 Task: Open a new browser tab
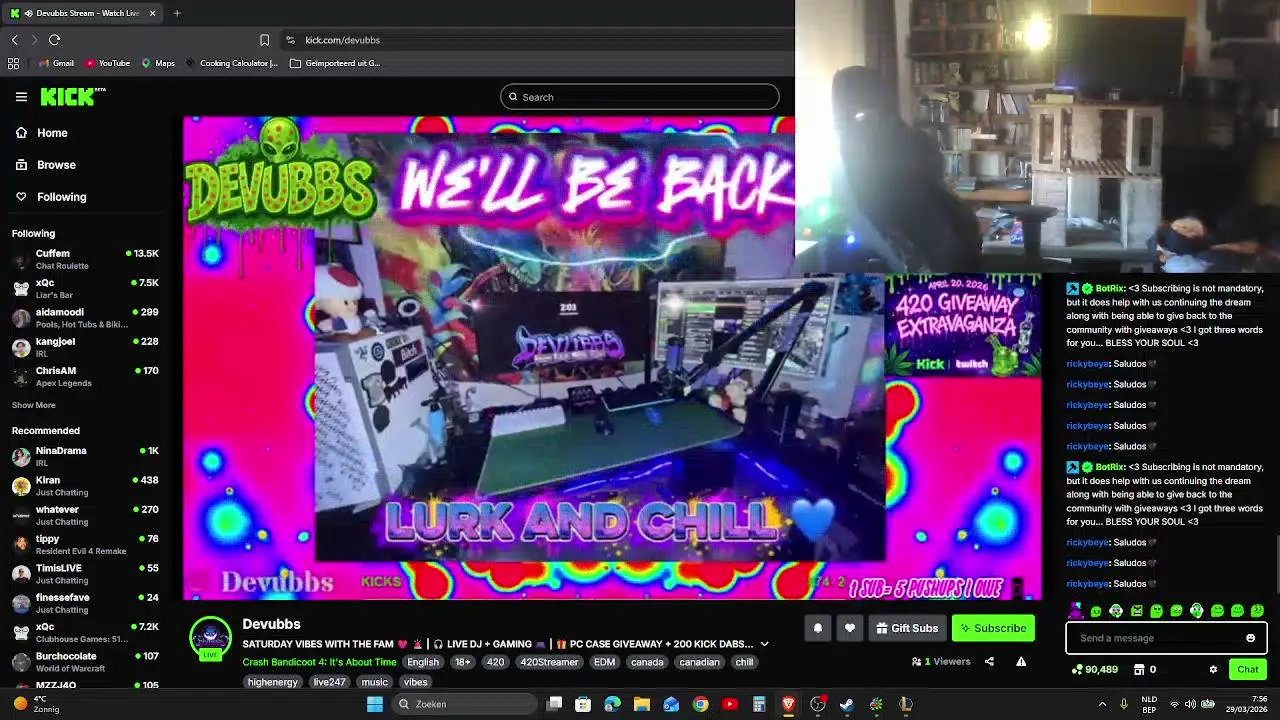[177, 13]
